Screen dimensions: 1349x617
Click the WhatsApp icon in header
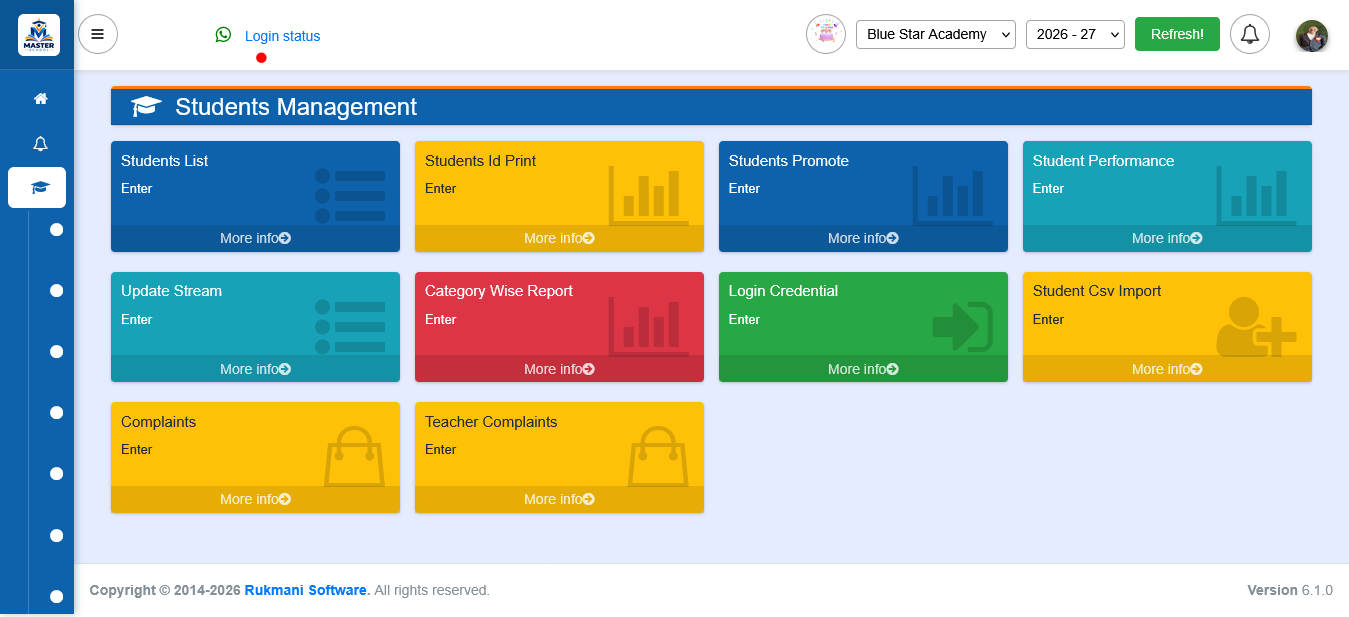pos(223,35)
